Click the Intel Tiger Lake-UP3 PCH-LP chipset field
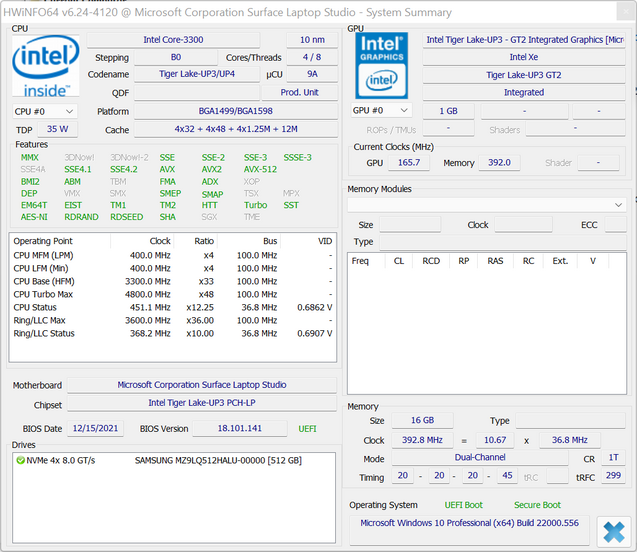 (201, 403)
